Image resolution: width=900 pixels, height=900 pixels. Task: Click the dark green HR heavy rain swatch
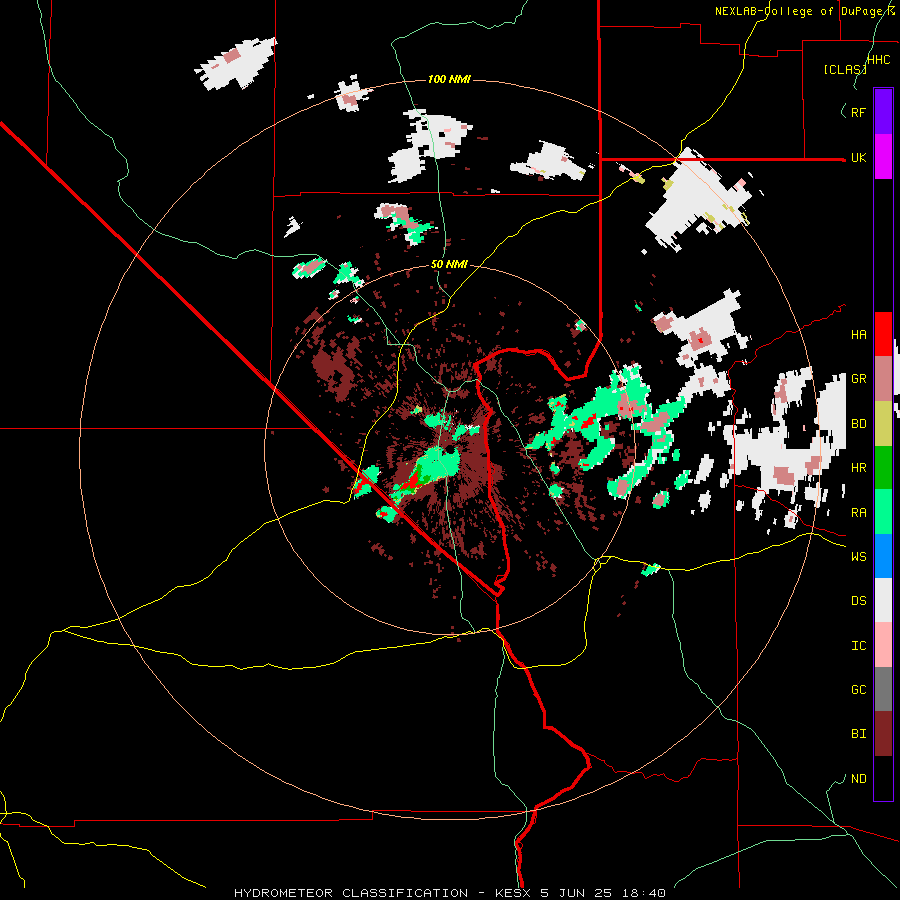[x=883, y=468]
